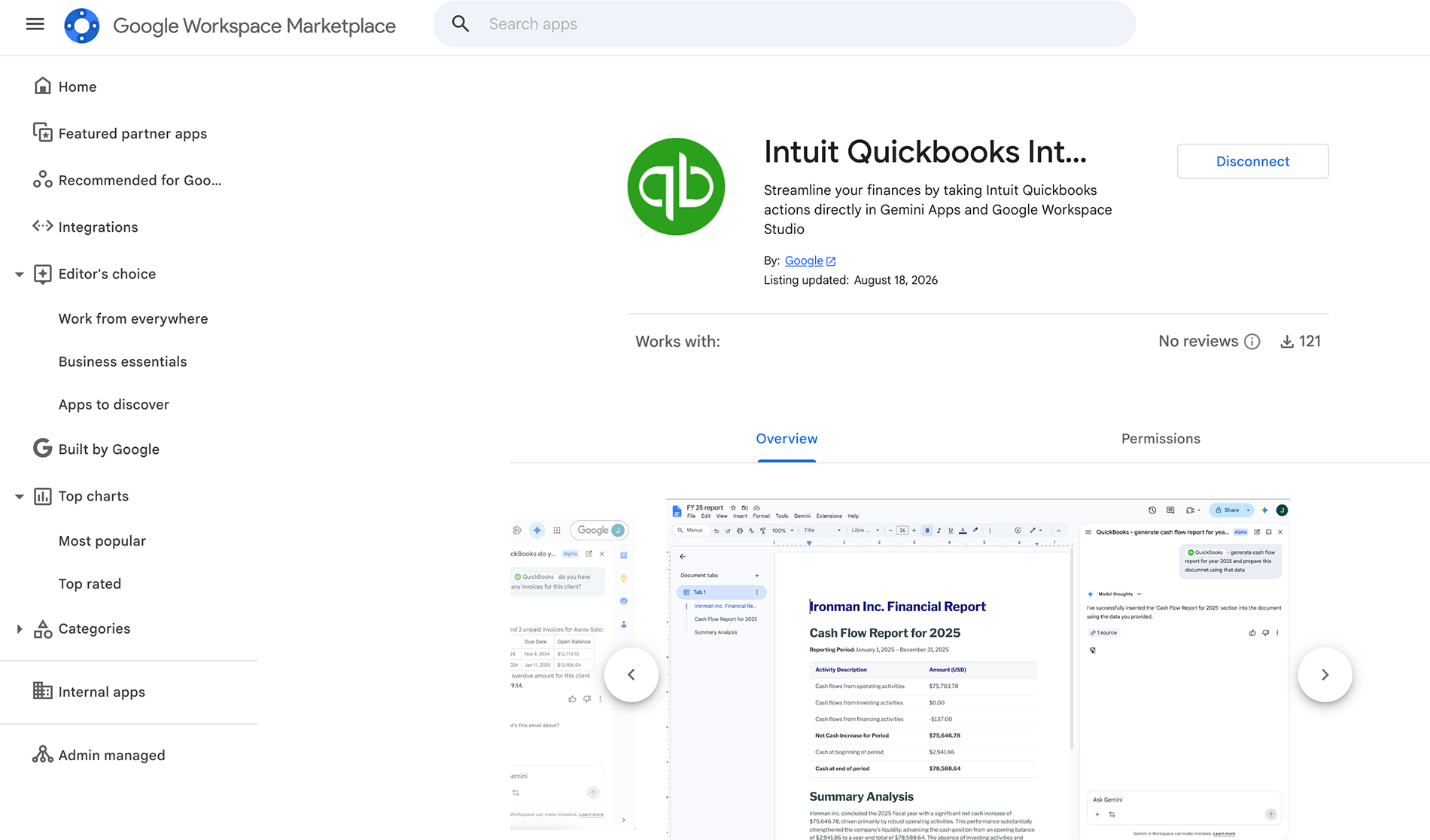The width and height of the screenshot is (1430, 840).
Task: Open Apps to discover
Action: click(x=114, y=404)
